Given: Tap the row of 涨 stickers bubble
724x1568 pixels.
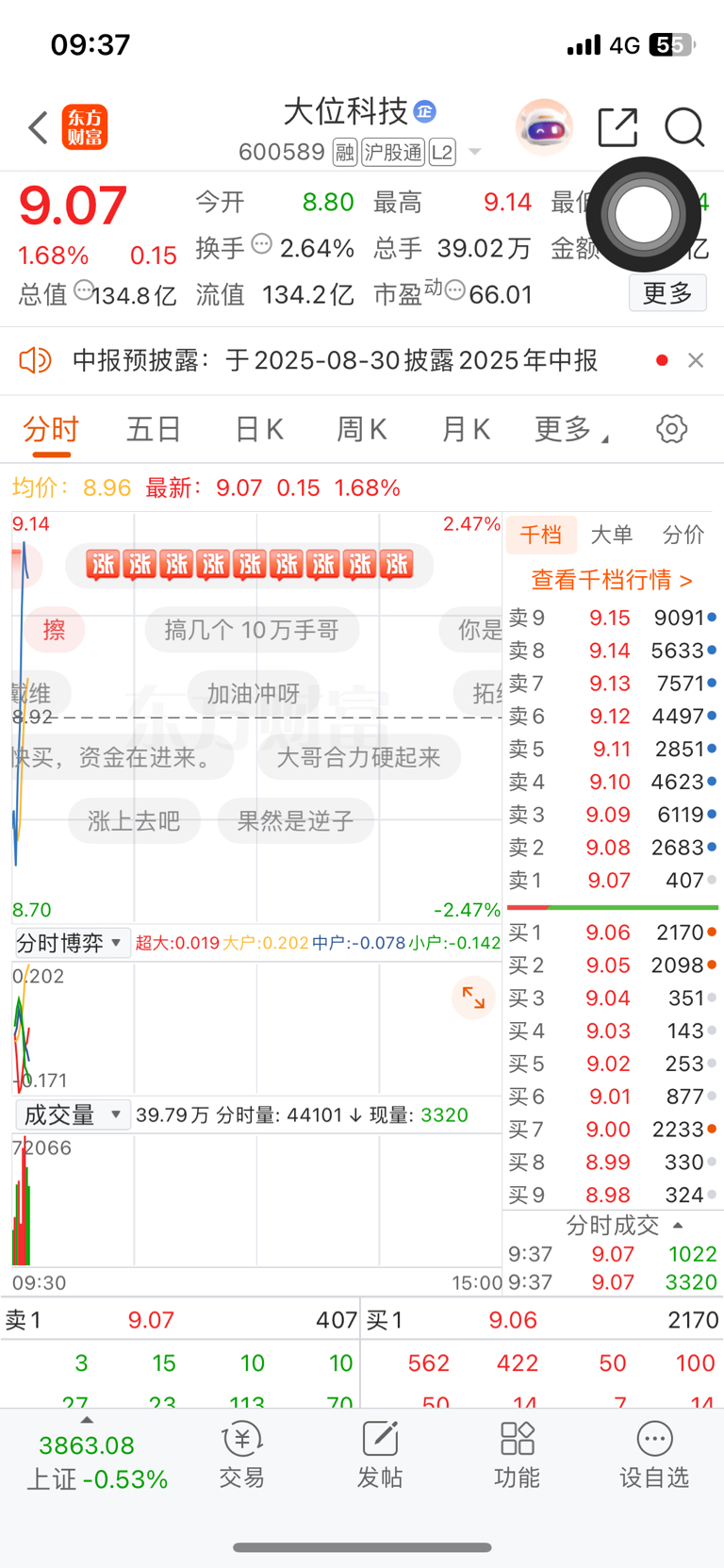Looking at the screenshot, I should 250,566.
